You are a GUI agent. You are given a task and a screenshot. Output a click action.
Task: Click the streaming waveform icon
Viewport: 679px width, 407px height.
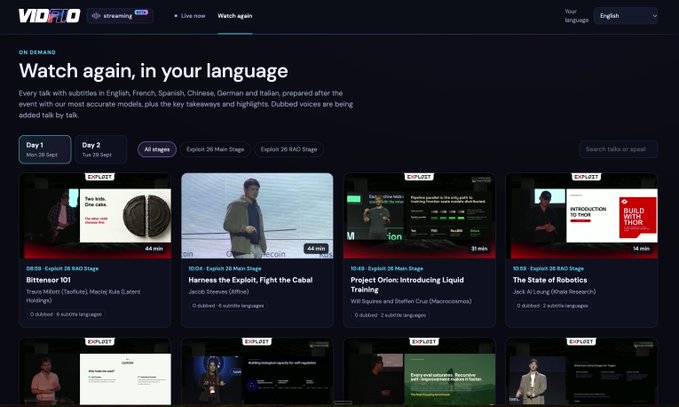pos(96,16)
